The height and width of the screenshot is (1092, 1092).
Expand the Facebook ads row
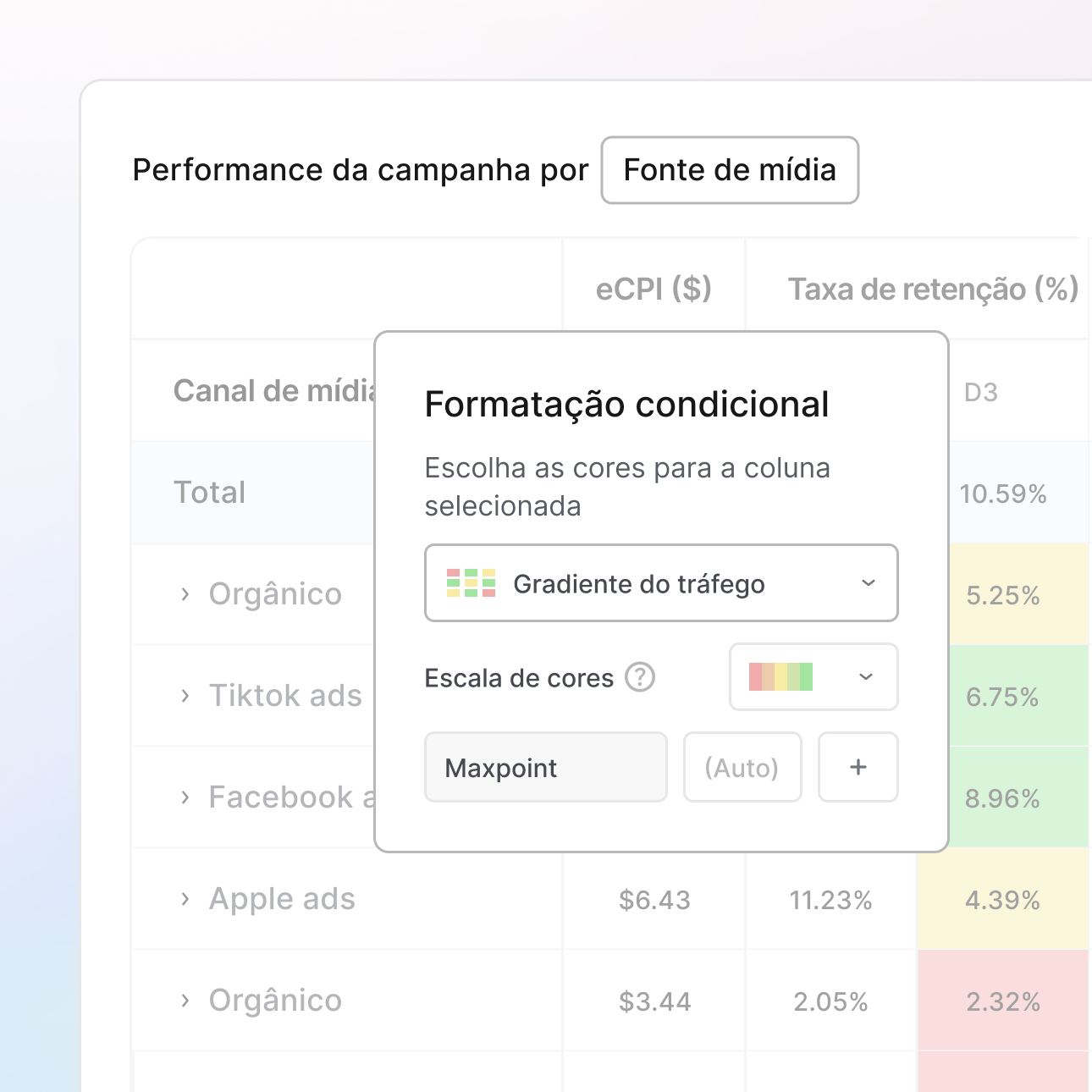[185, 797]
